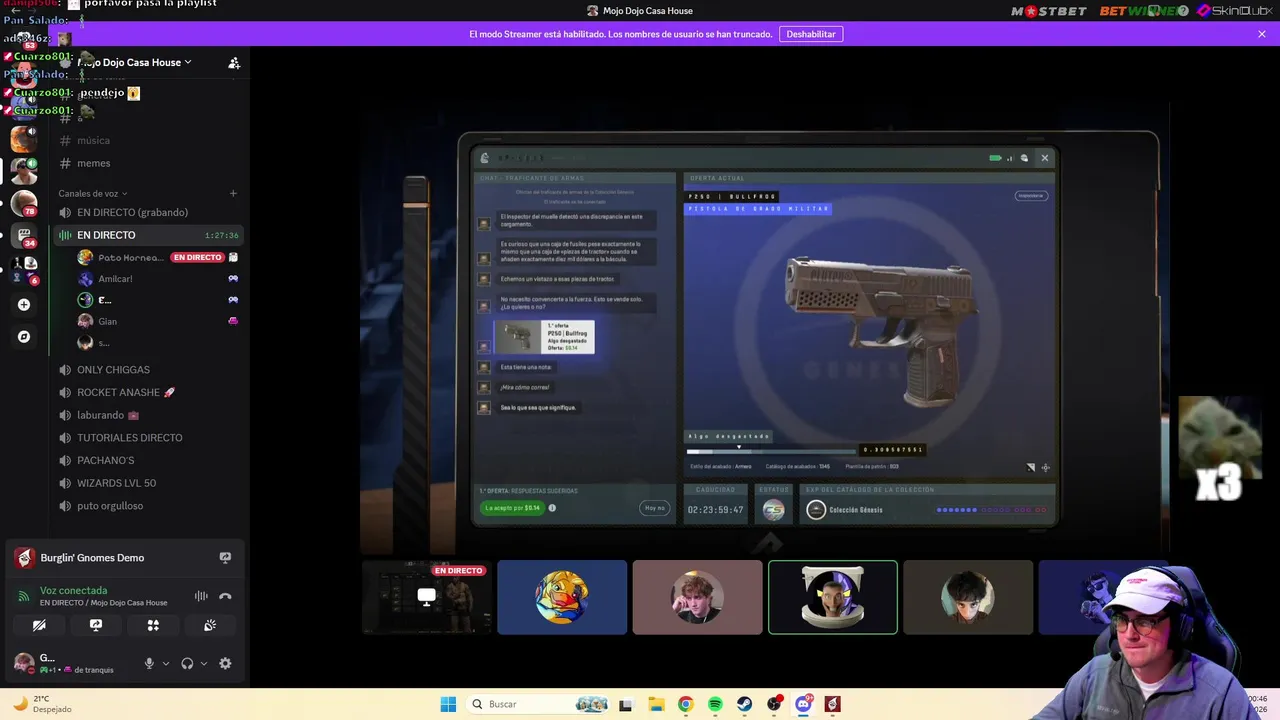Dismiss the streamer mode purple banner
The height and width of the screenshot is (720, 1280).
click(1262, 34)
